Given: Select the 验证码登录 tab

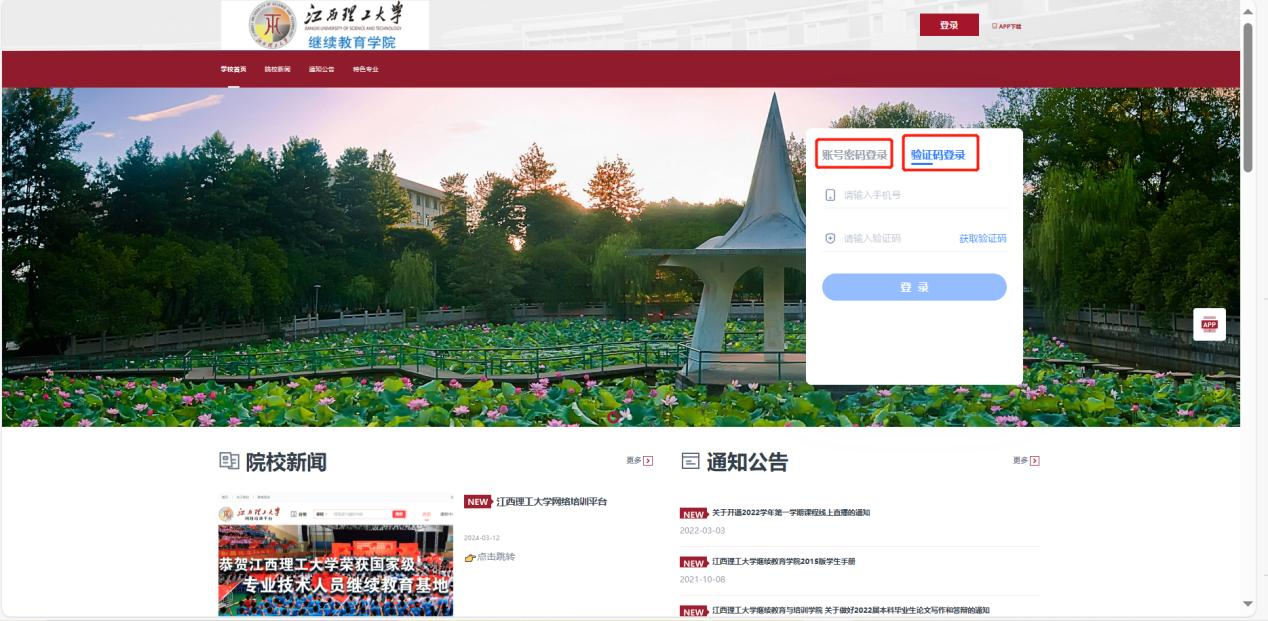Looking at the screenshot, I should tap(938, 155).
